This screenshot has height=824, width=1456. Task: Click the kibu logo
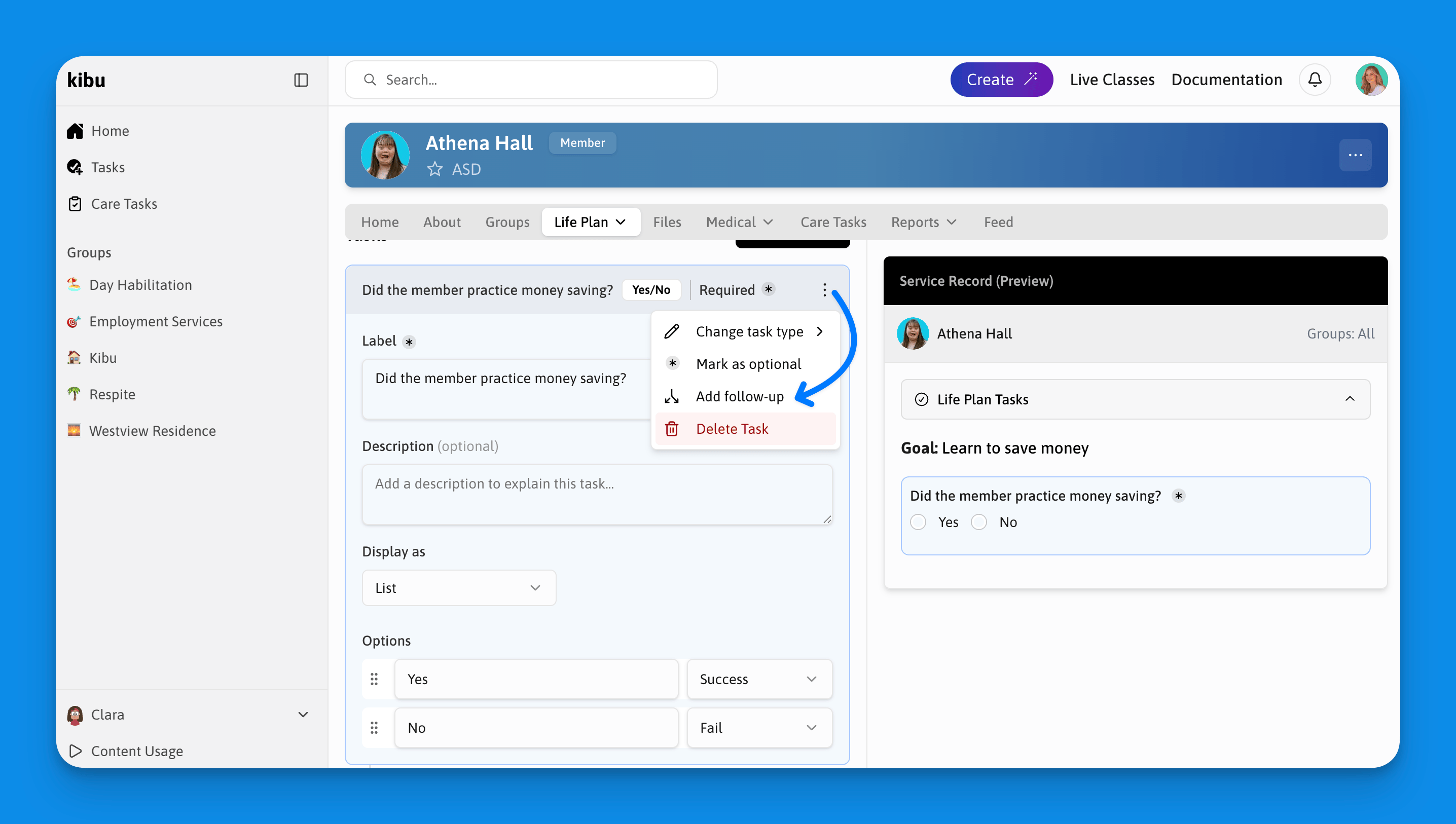click(86, 80)
